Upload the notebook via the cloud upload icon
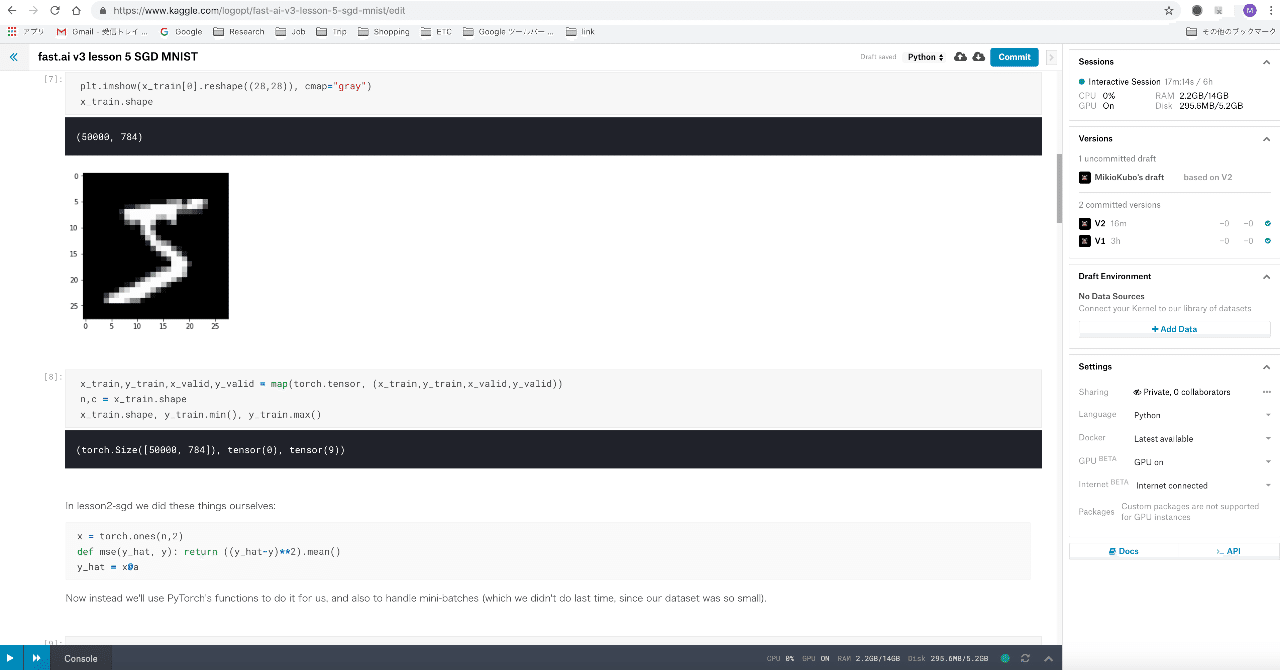Screen dimensions: 1280x670 point(958,57)
